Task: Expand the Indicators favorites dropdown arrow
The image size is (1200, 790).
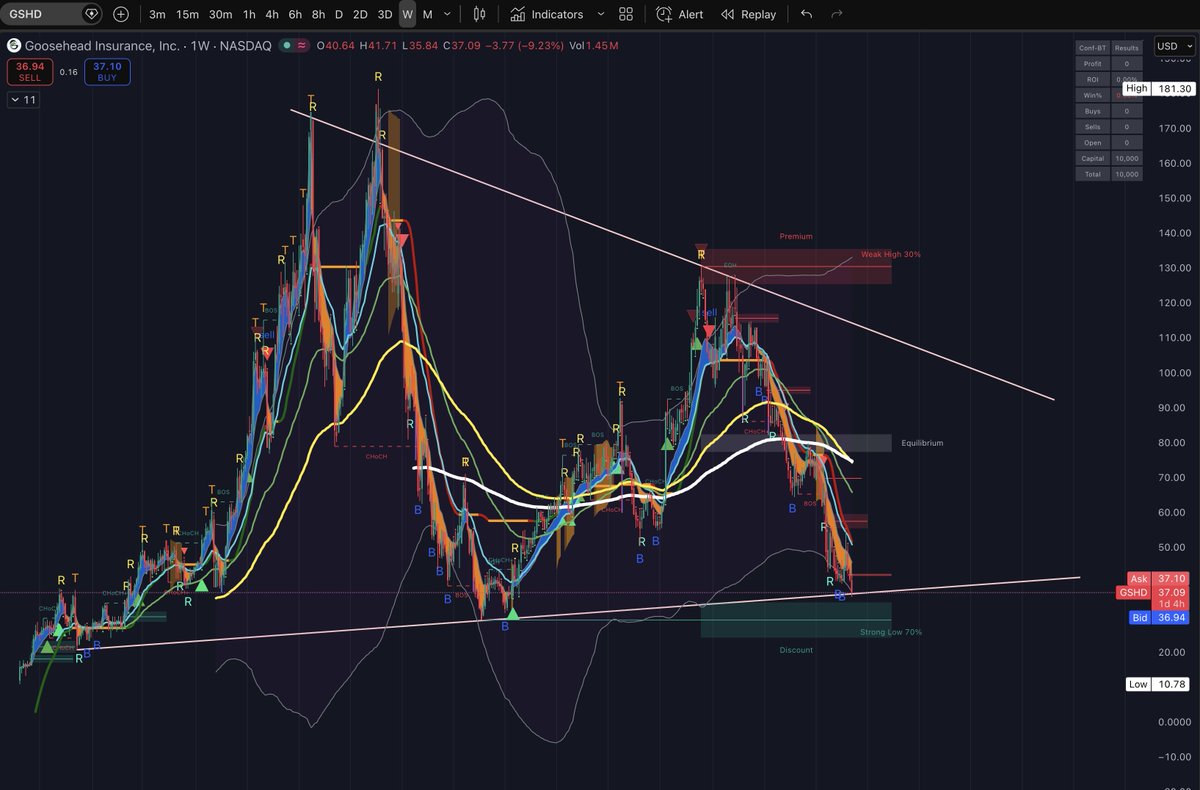Action: 600,14
